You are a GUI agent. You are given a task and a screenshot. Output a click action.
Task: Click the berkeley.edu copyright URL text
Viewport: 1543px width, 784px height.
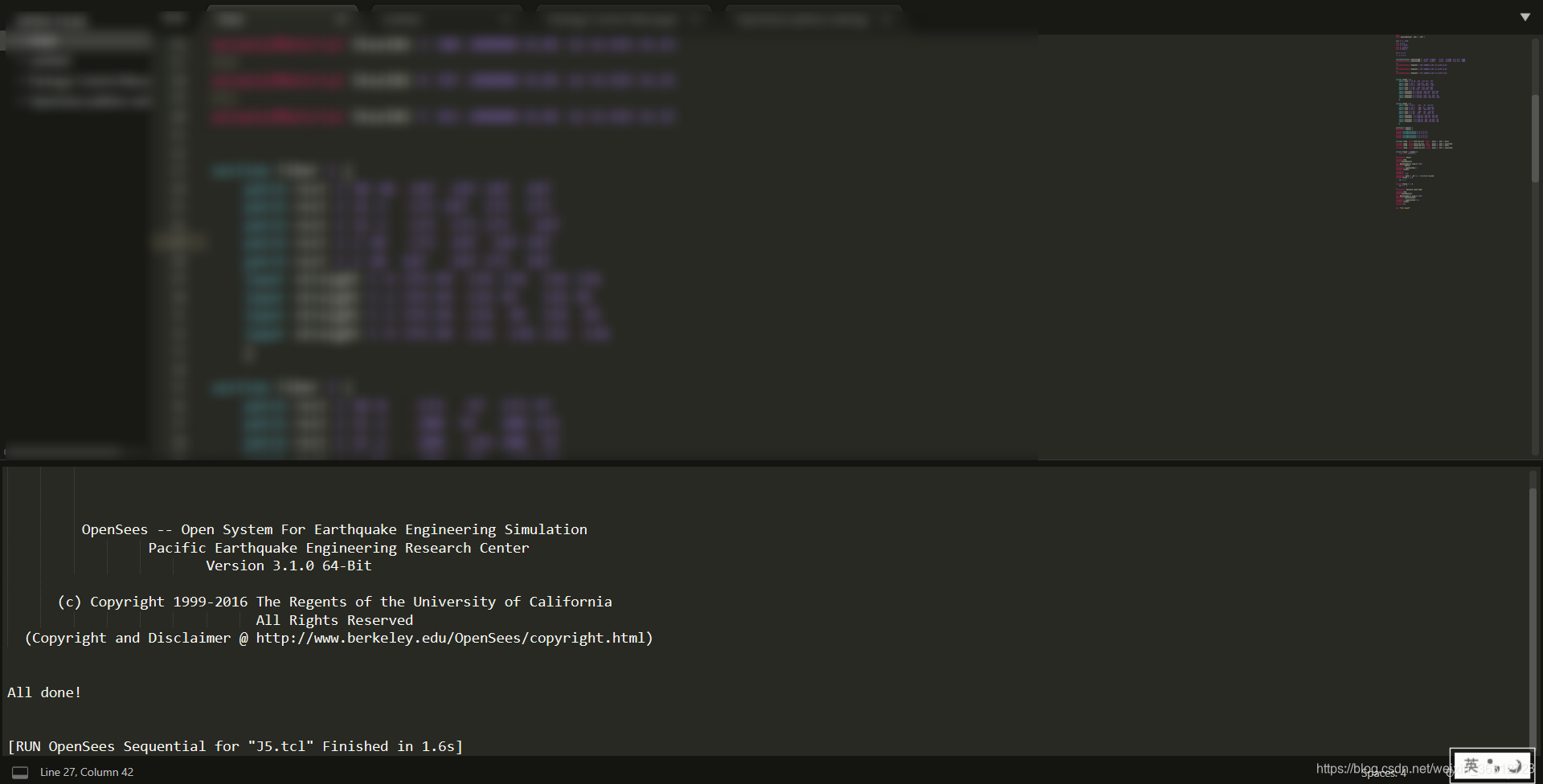(450, 638)
